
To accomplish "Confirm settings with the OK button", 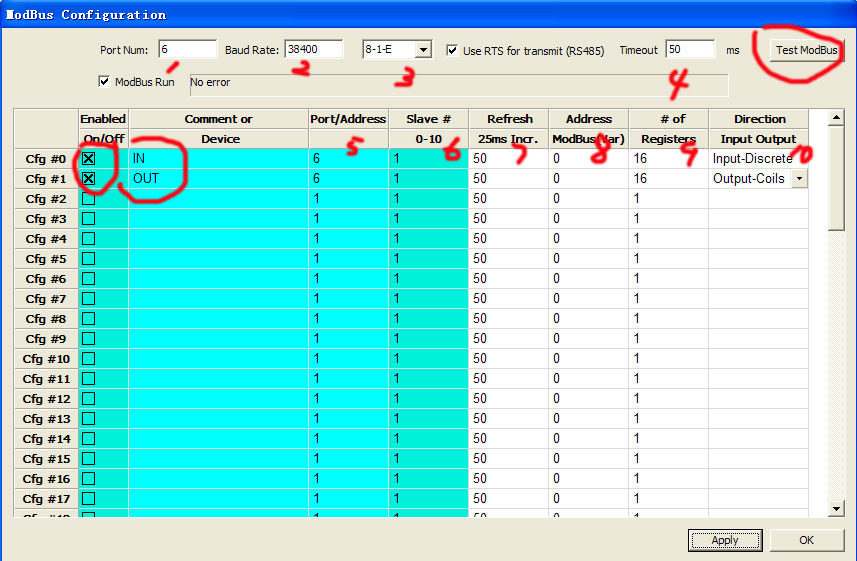I will point(806,540).
